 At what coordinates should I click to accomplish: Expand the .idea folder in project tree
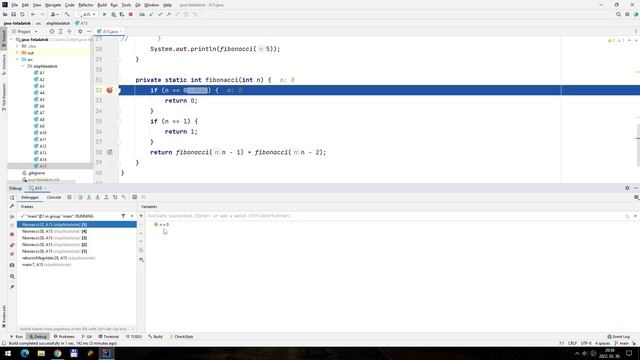click(17, 46)
